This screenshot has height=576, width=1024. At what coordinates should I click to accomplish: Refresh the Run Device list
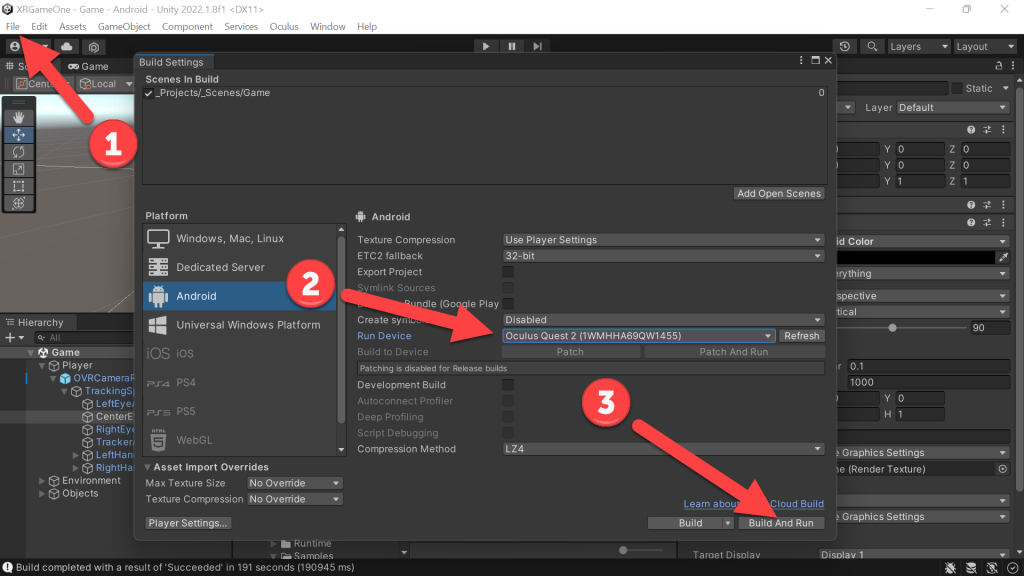tap(801, 336)
